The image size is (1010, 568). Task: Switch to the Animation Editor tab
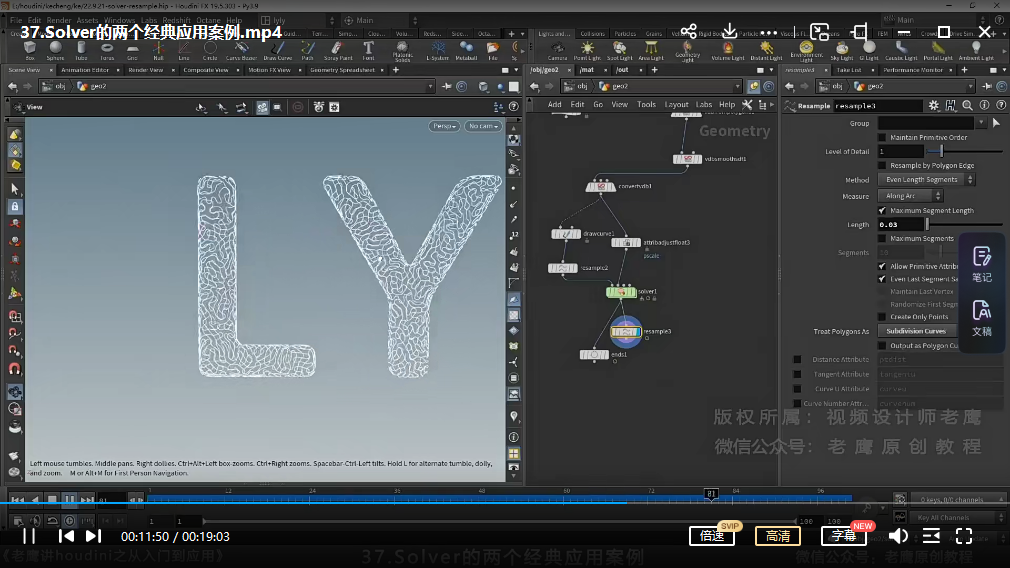(x=85, y=70)
